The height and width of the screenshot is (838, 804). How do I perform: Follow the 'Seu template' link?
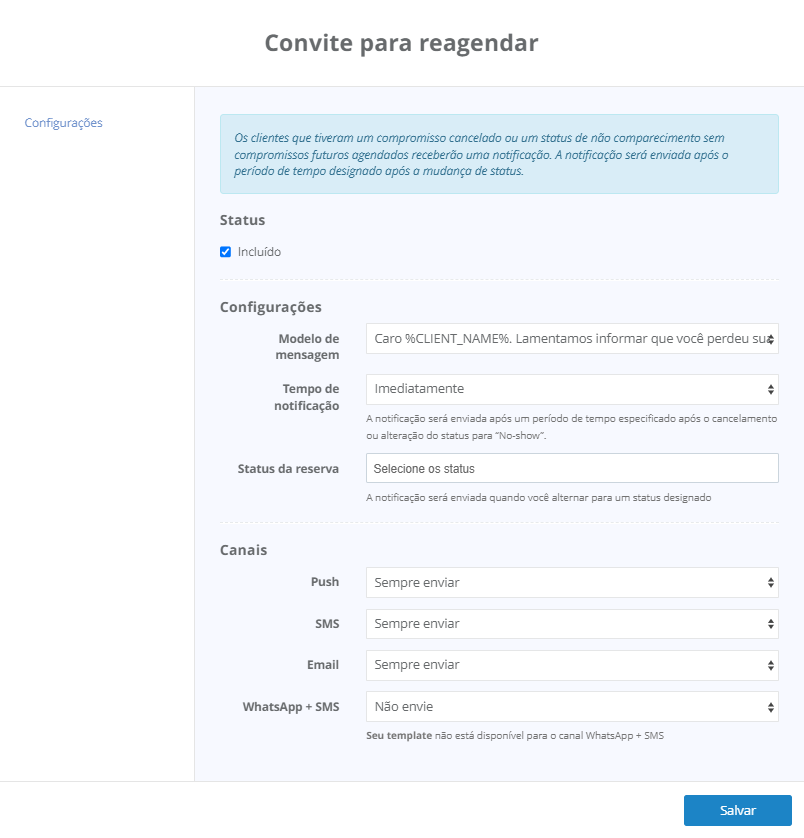[398, 736]
